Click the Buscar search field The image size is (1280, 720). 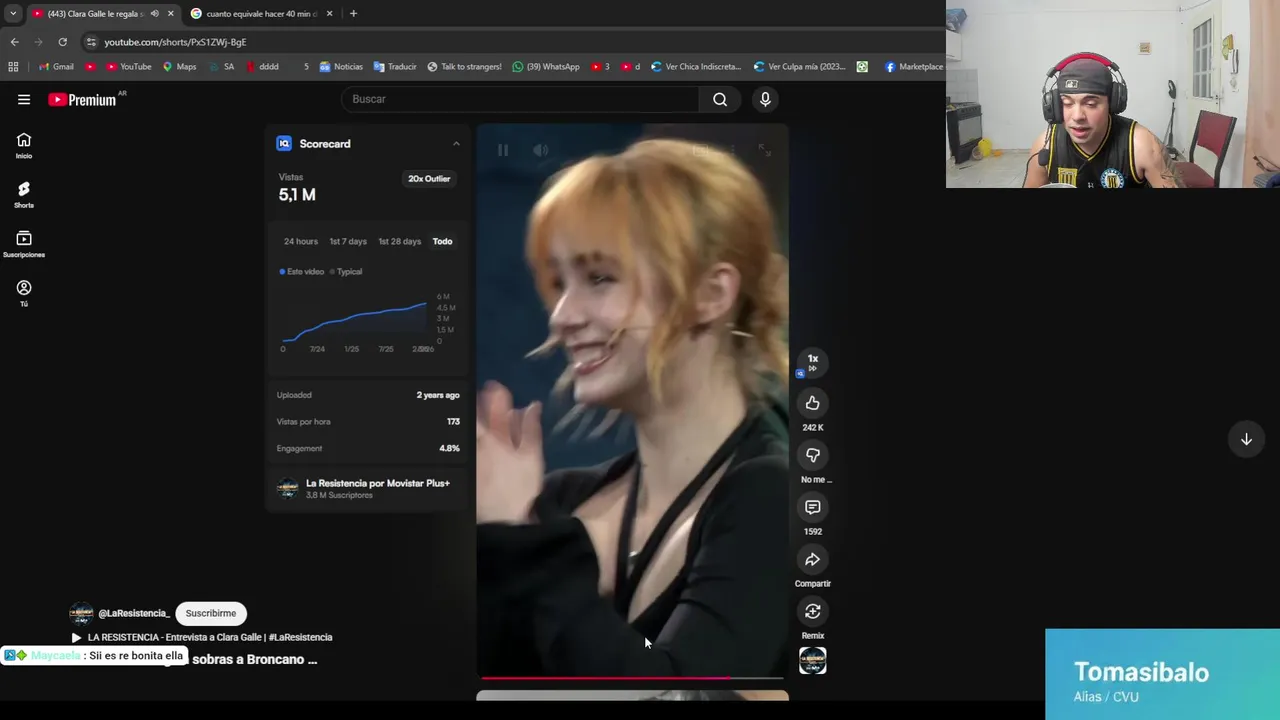(x=520, y=99)
